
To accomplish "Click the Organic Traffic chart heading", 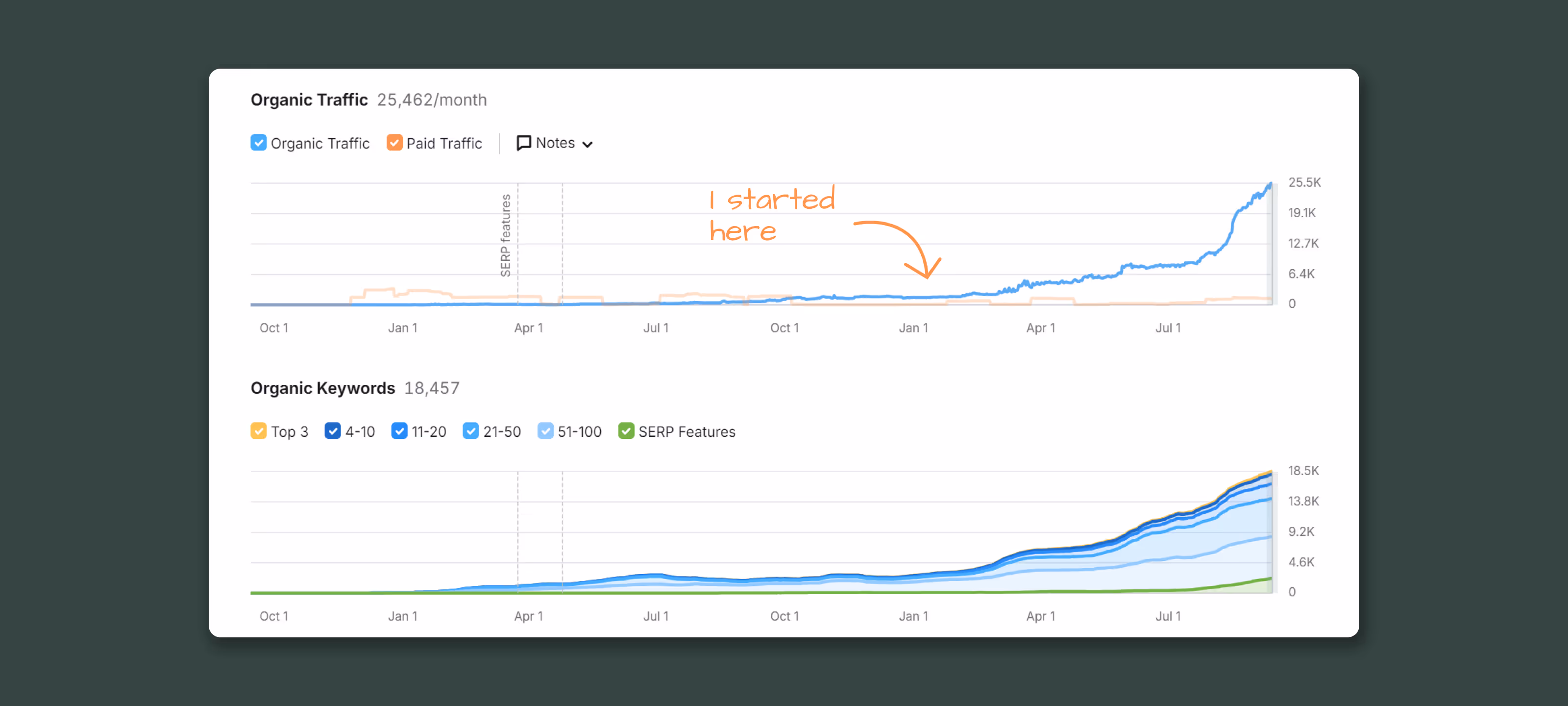I will click(x=309, y=100).
